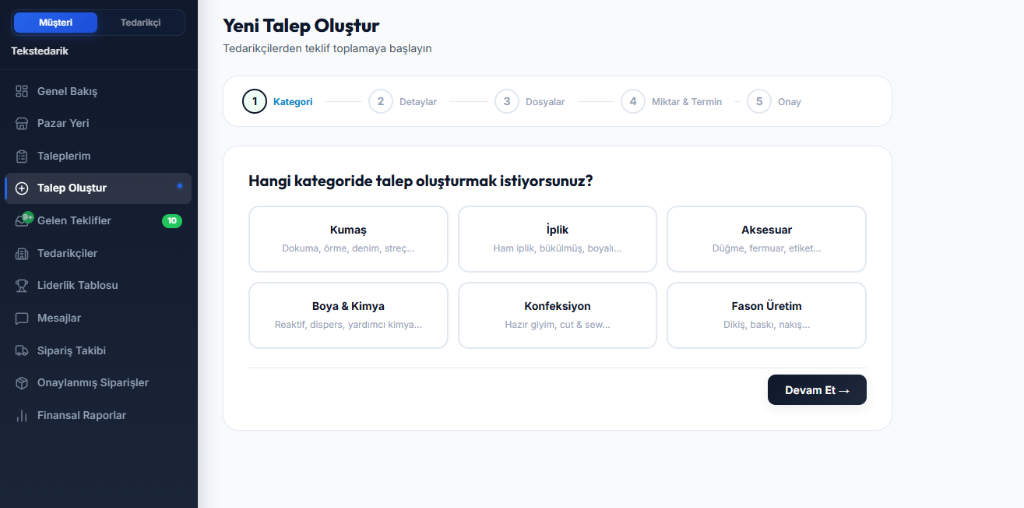Click the Devam Et button
Viewport: 1024px width, 508px height.
tap(817, 390)
